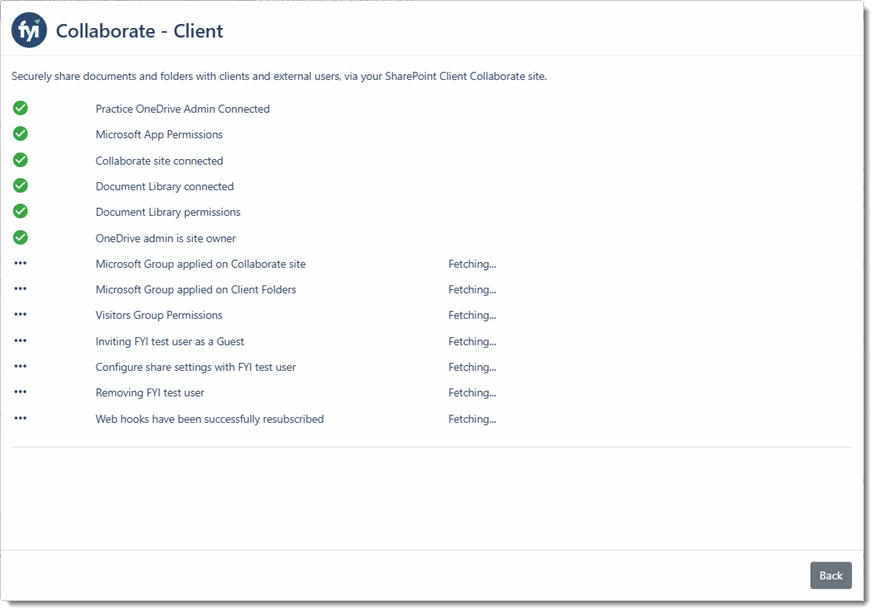Select the Collaborate site connected text
Screen dimensions: 876x613
click(159, 161)
